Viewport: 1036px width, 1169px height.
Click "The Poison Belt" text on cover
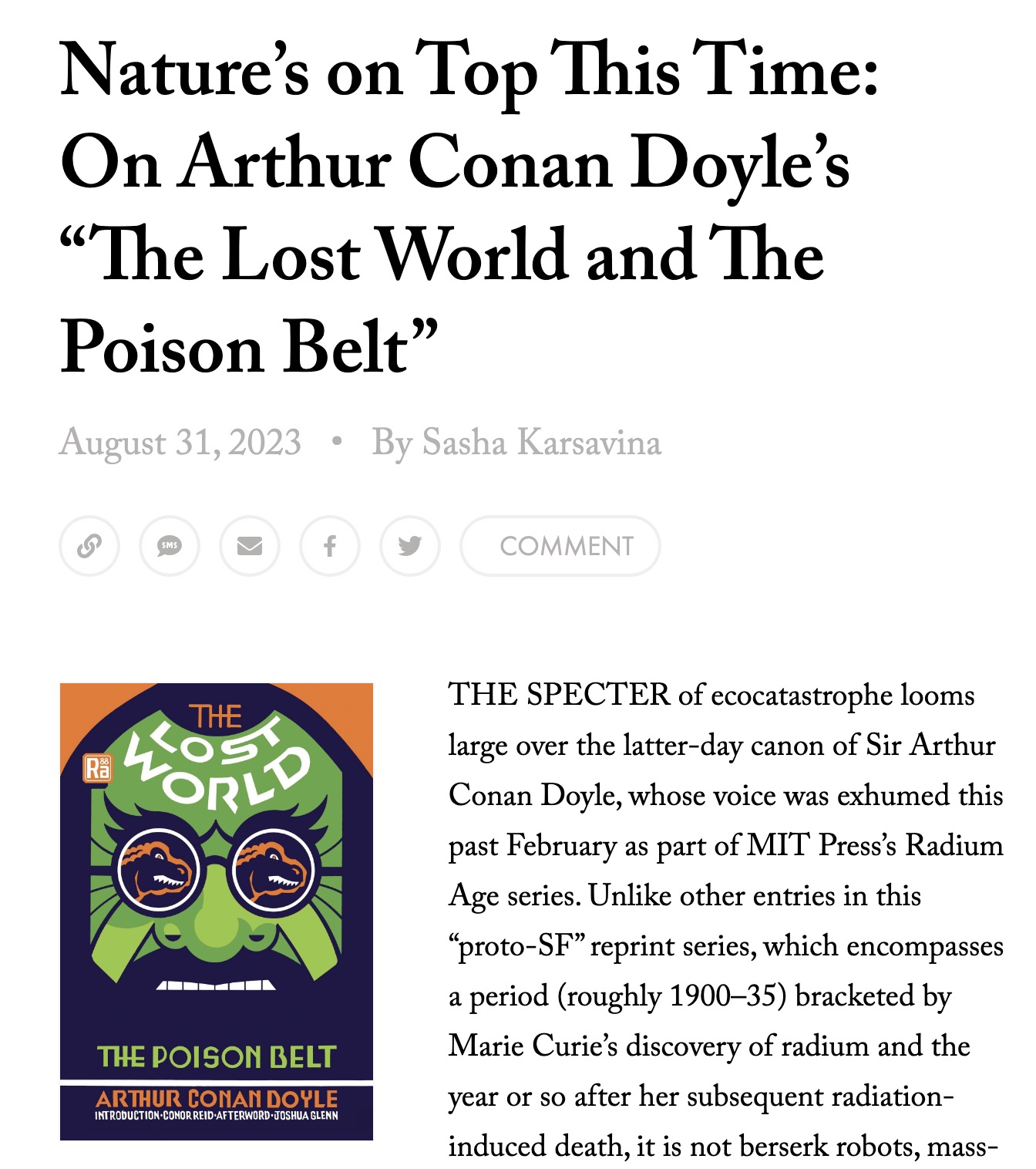217,1056
